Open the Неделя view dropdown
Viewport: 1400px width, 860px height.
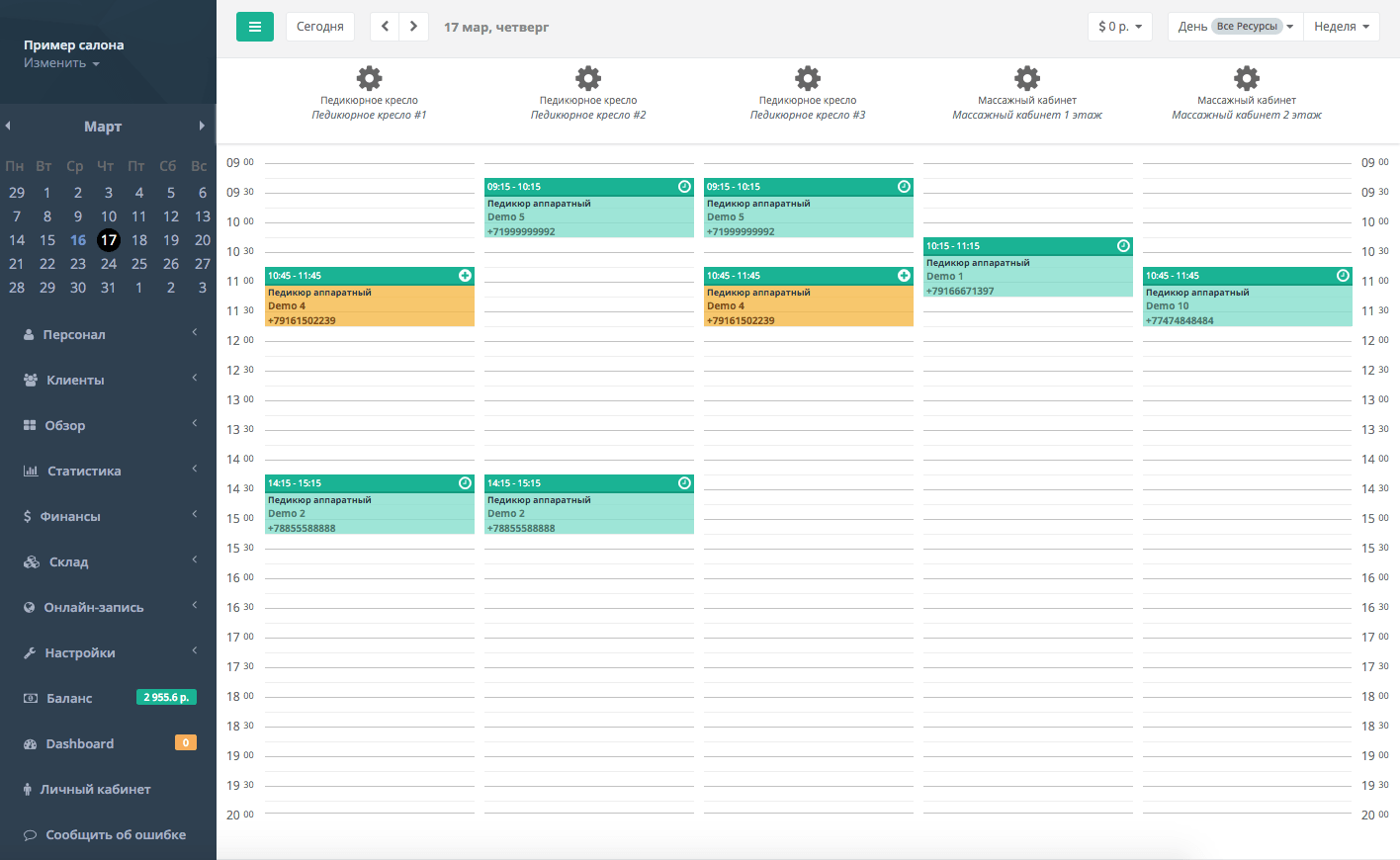(1342, 27)
